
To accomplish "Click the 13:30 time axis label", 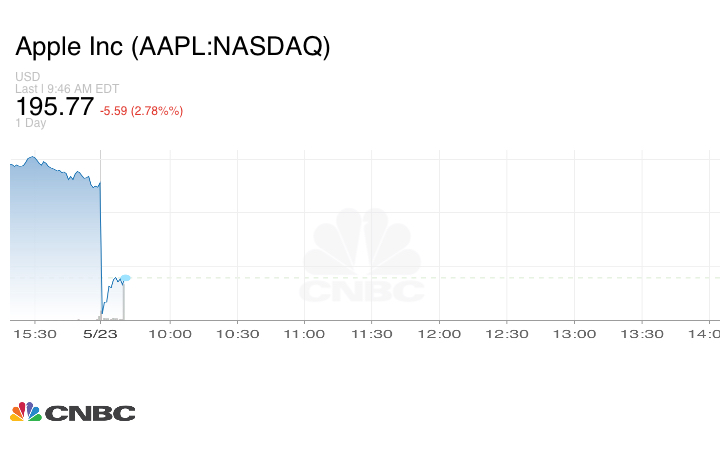I will point(641,334).
